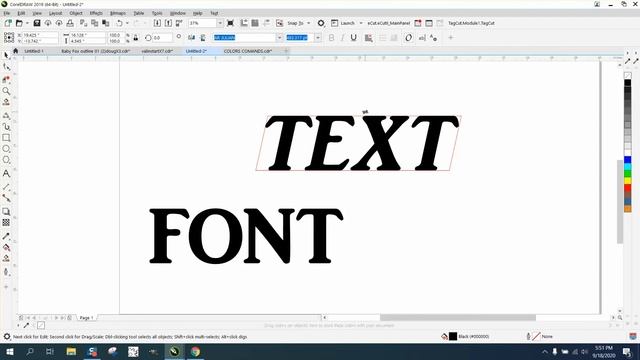The height and width of the screenshot is (360, 640).
Task: Toggle mirror text horizontally
Action: 191,38
